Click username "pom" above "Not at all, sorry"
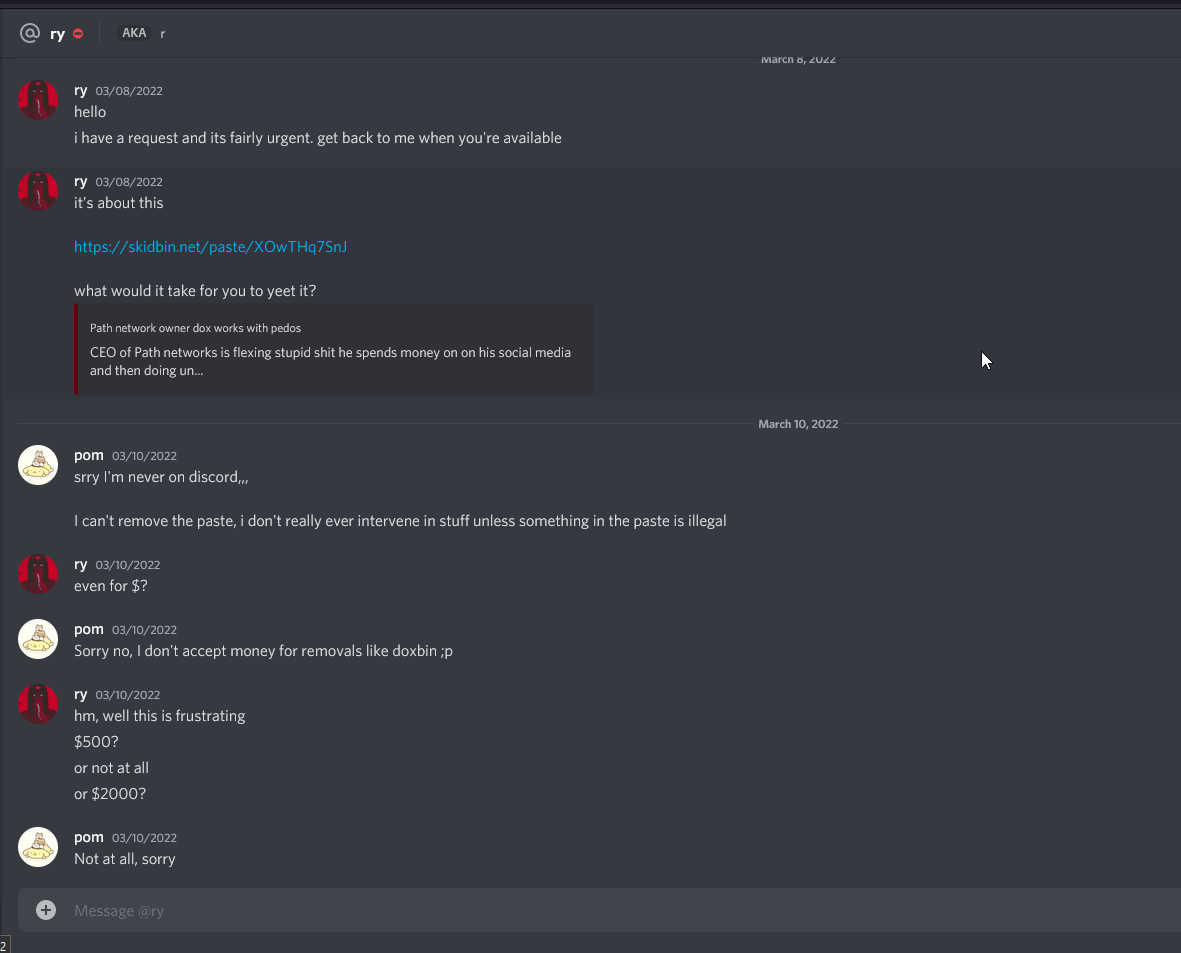The image size is (1181, 953). (89, 837)
